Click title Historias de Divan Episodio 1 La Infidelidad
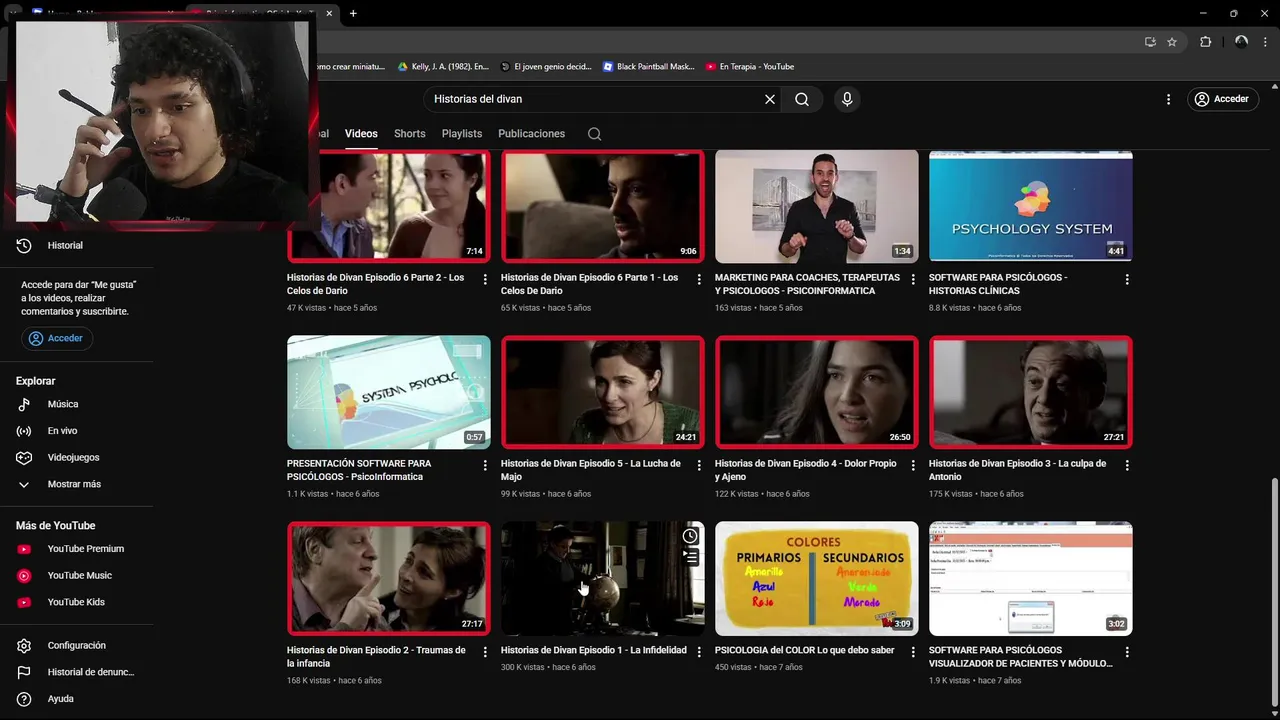Image resolution: width=1280 pixels, height=720 pixels. pyautogui.click(x=593, y=650)
